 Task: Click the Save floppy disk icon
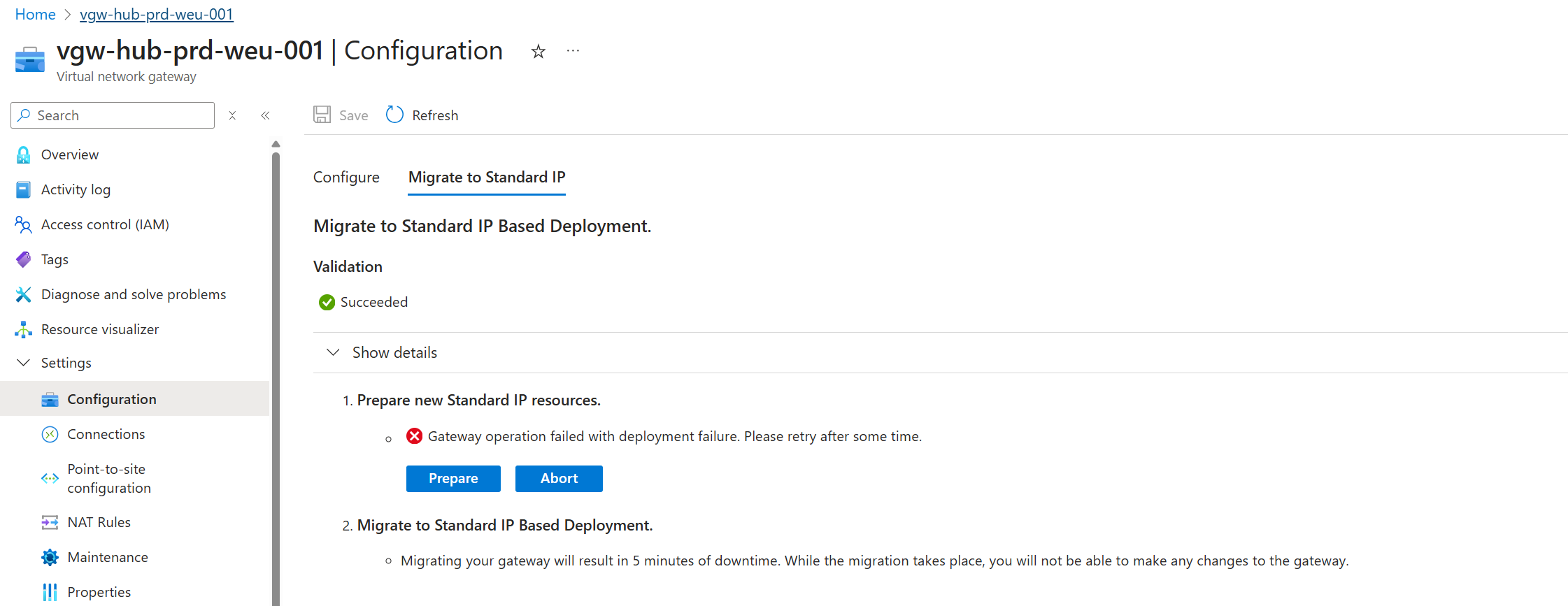pyautogui.click(x=322, y=115)
